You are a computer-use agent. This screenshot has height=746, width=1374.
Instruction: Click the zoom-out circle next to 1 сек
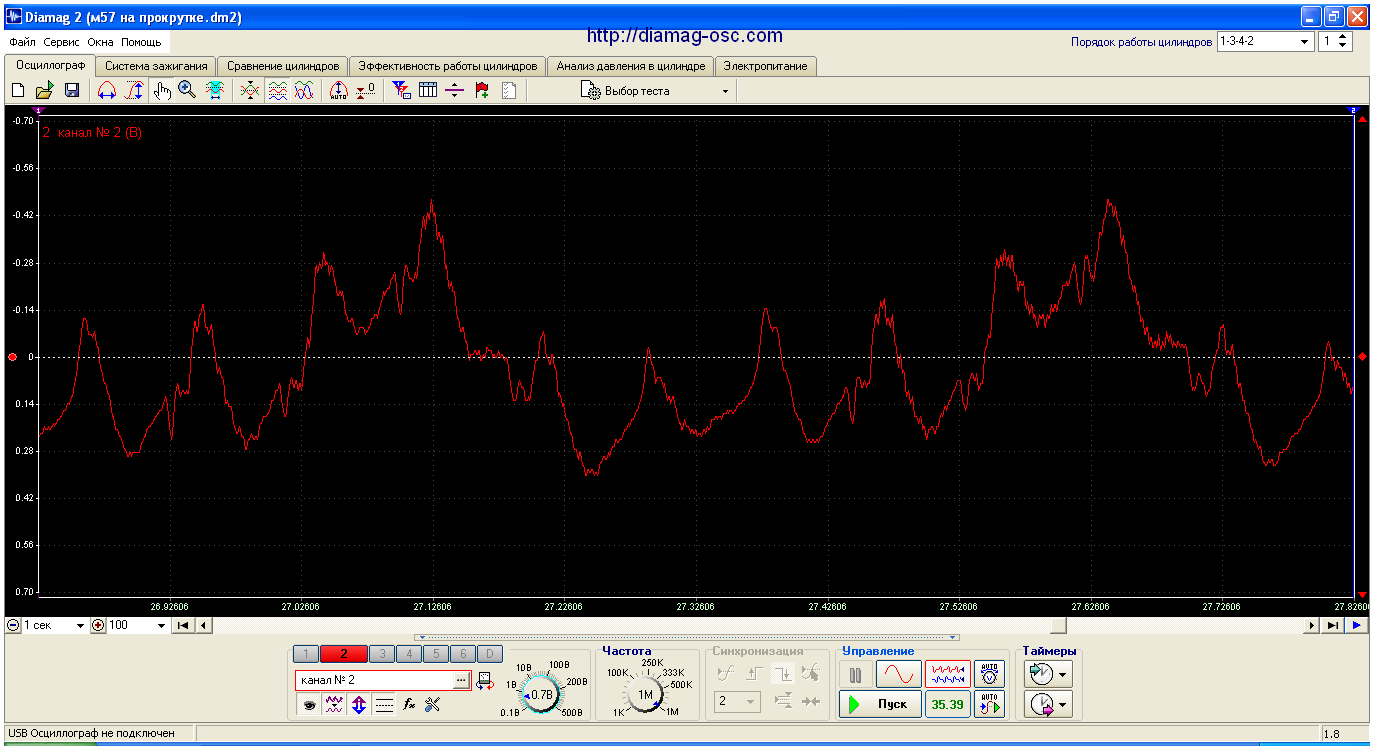[13, 625]
